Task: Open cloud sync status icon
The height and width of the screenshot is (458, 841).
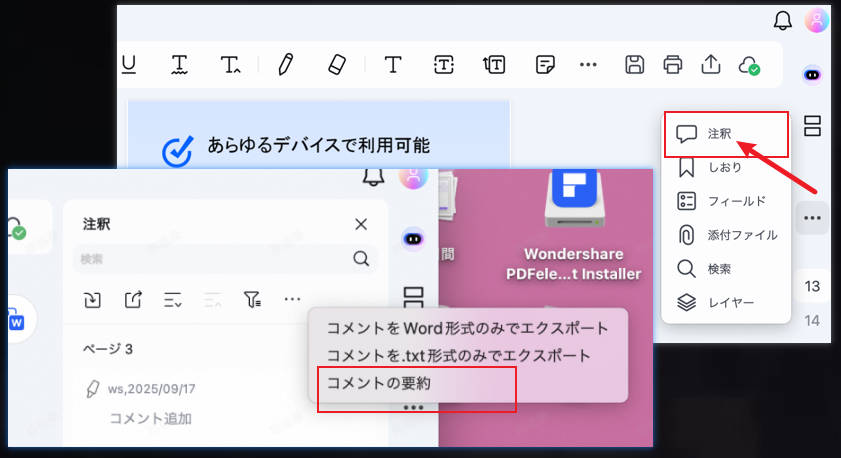Action: (x=749, y=66)
